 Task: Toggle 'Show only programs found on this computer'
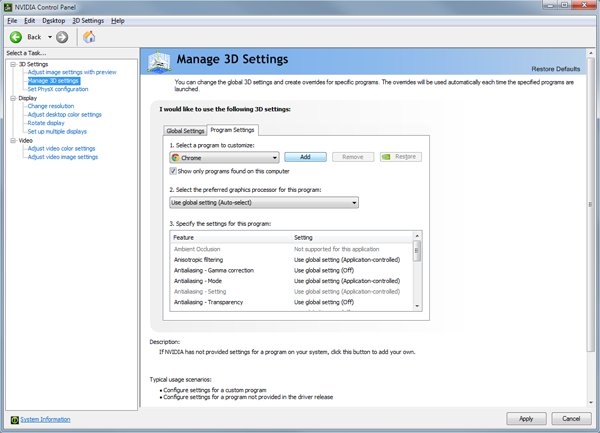pyautogui.click(x=173, y=171)
